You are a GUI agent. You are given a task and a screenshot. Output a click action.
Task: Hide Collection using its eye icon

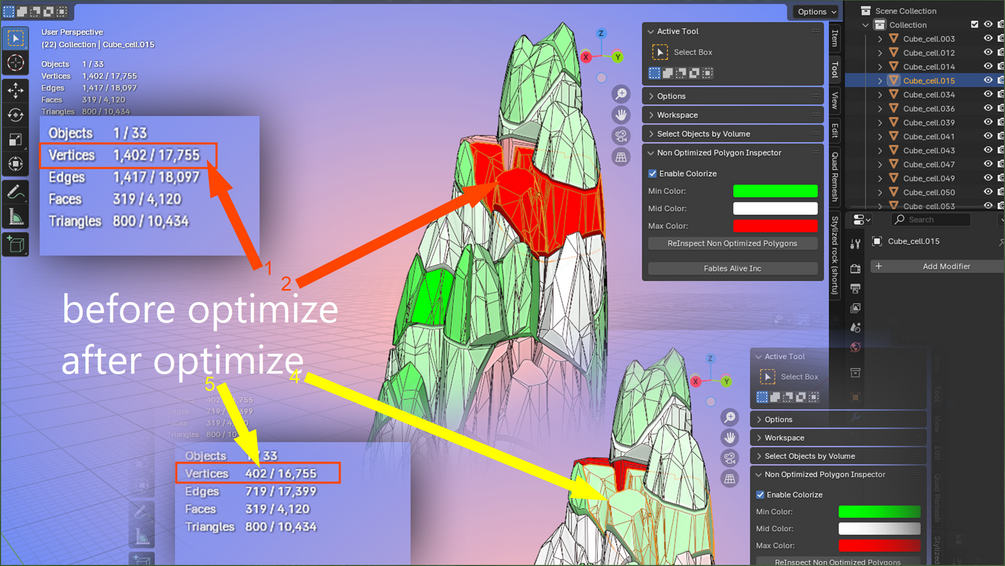tap(988, 24)
